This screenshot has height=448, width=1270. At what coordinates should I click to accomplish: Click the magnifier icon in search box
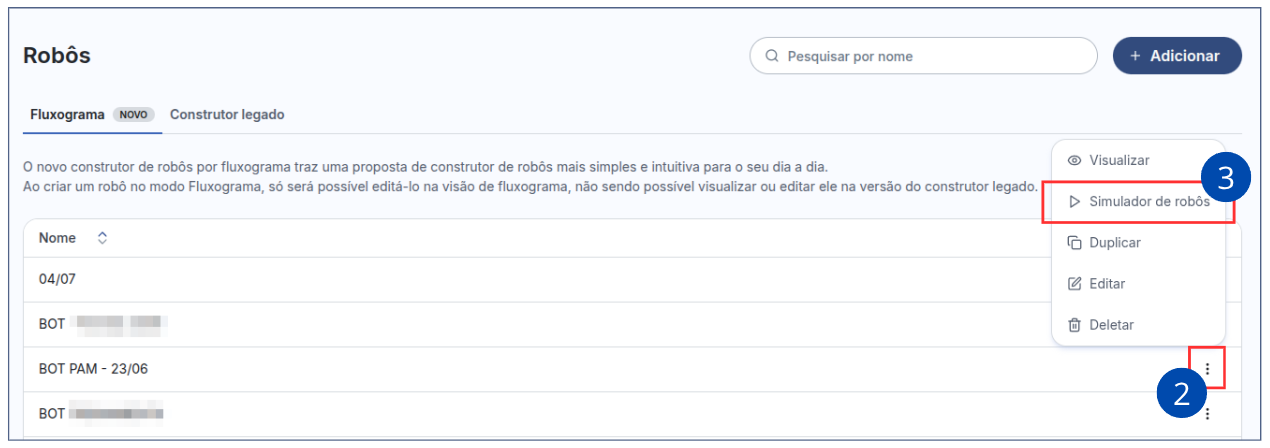[x=772, y=56]
